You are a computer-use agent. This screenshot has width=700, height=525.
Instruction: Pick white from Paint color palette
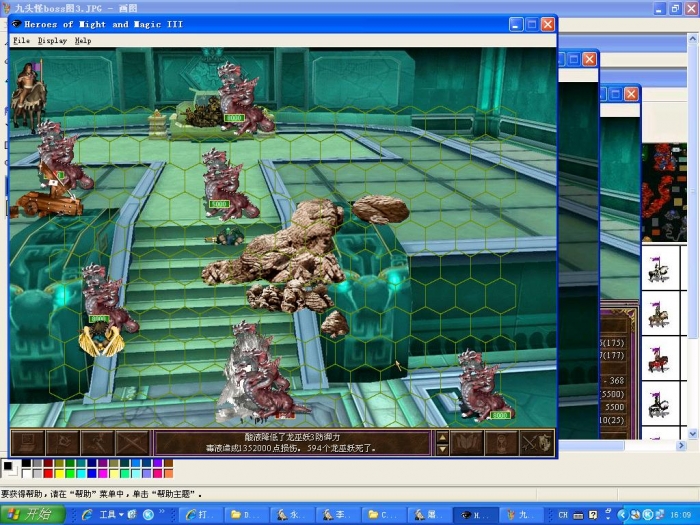26,473
